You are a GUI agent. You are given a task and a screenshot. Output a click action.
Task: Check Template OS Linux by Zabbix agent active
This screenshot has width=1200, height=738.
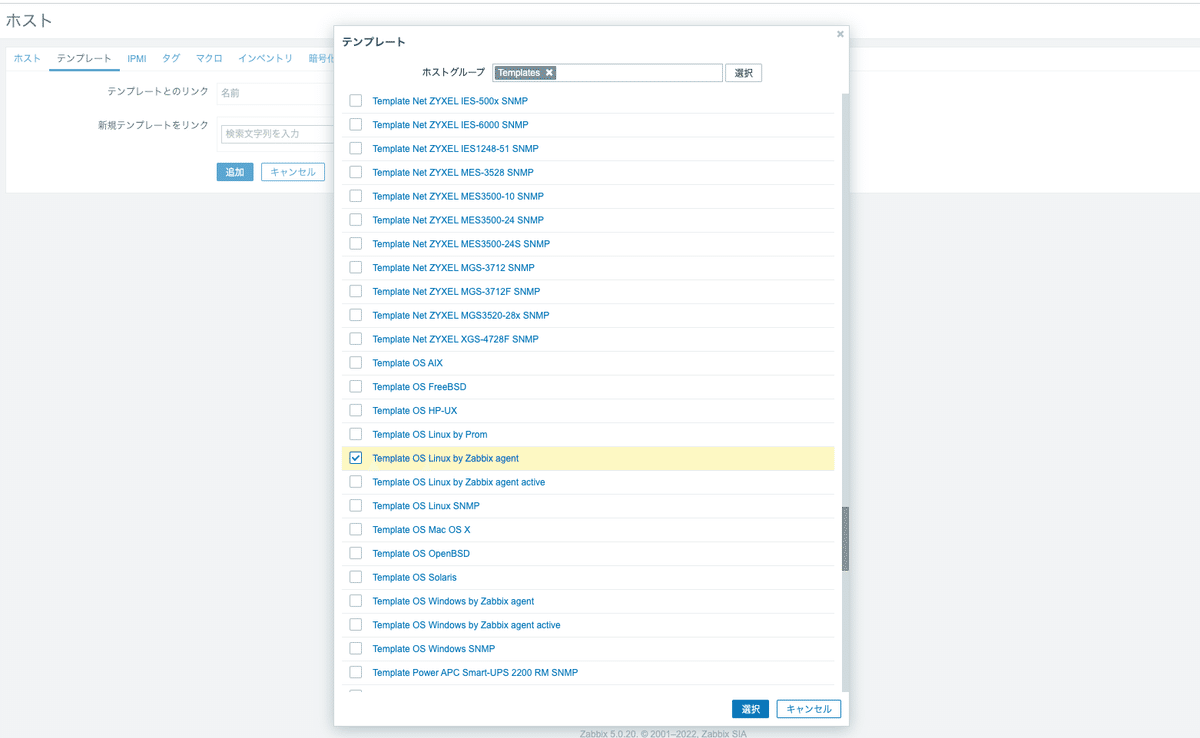pyautogui.click(x=355, y=482)
